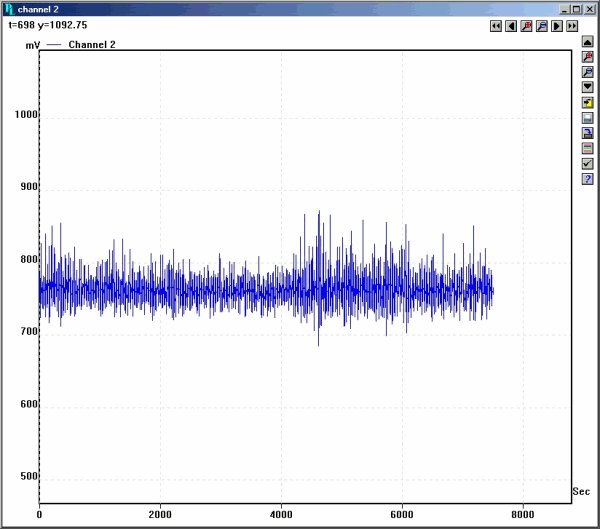This screenshot has height=529, width=600.
Task: Click the yellow open file icon
Action: (588, 103)
